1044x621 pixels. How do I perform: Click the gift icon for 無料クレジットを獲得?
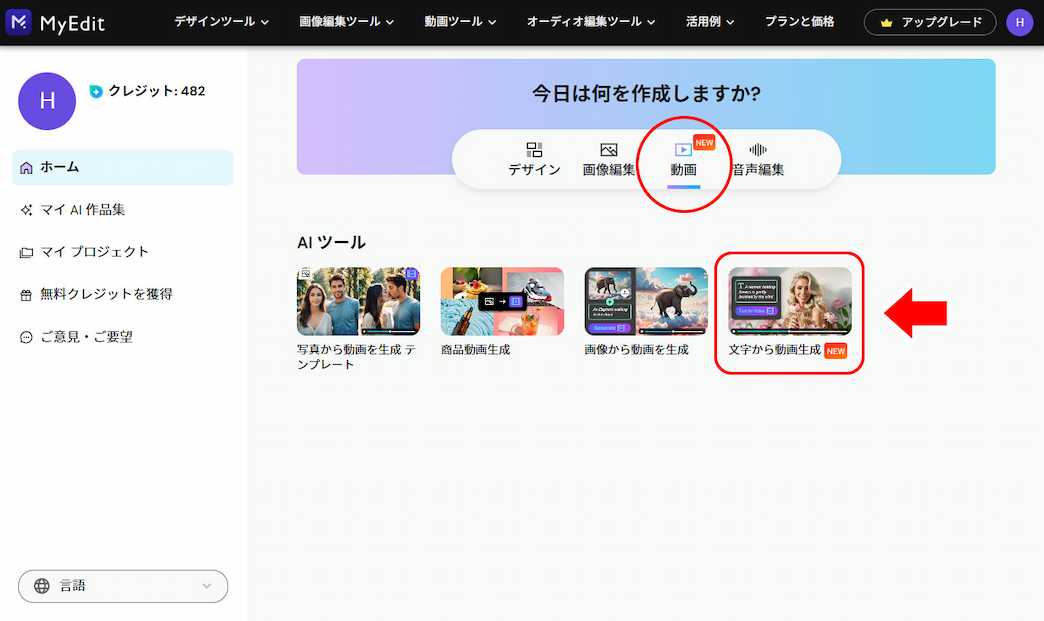point(26,295)
